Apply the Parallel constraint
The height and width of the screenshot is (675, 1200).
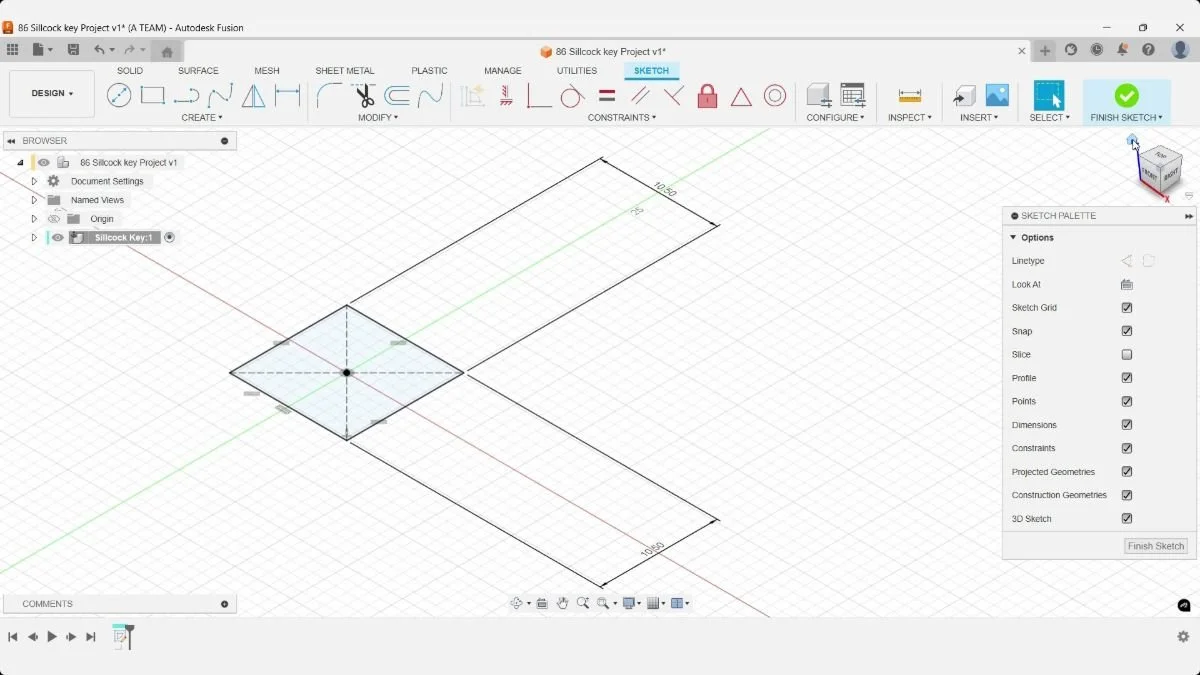pos(640,96)
